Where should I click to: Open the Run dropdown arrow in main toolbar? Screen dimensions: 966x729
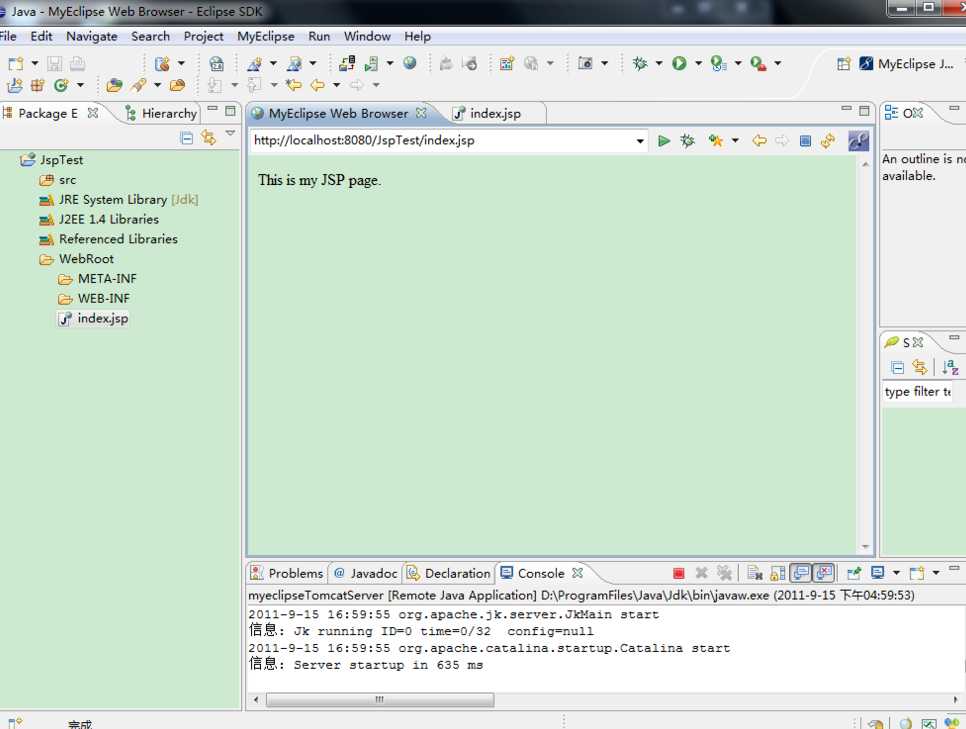(698, 63)
